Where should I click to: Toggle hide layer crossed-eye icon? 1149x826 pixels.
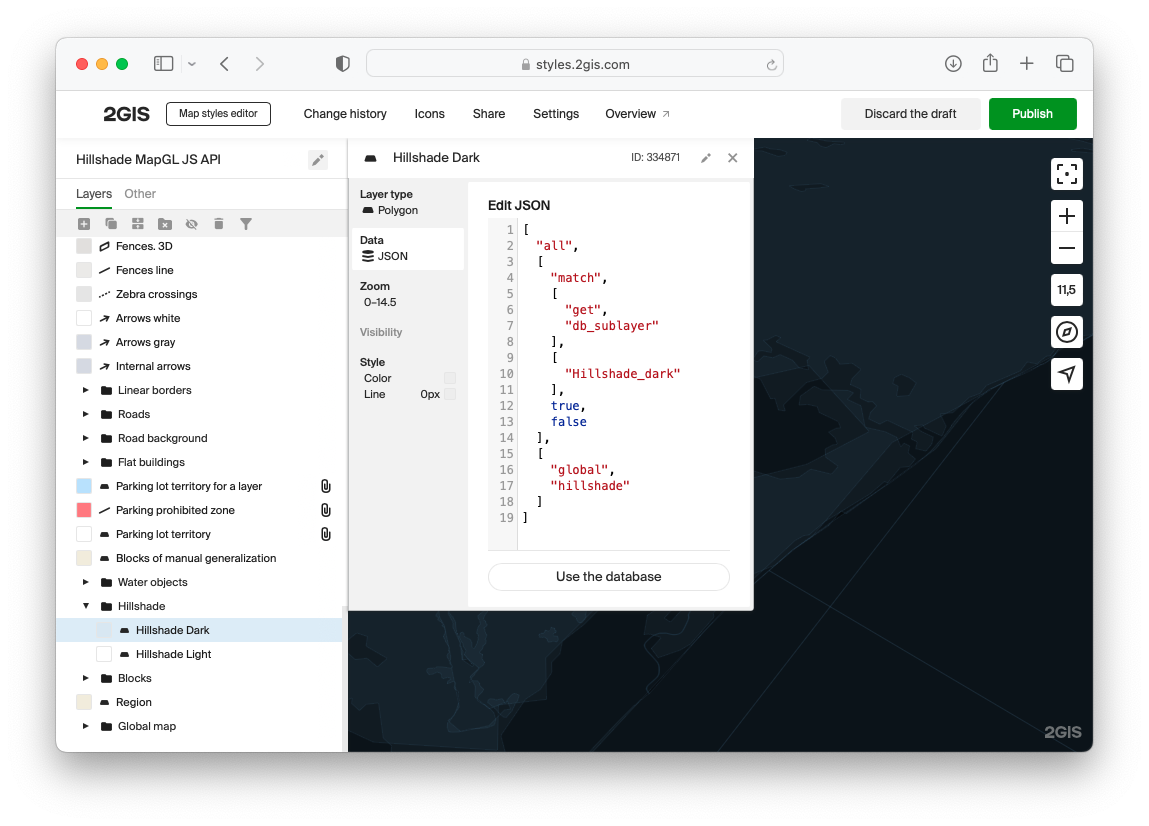[x=192, y=225]
